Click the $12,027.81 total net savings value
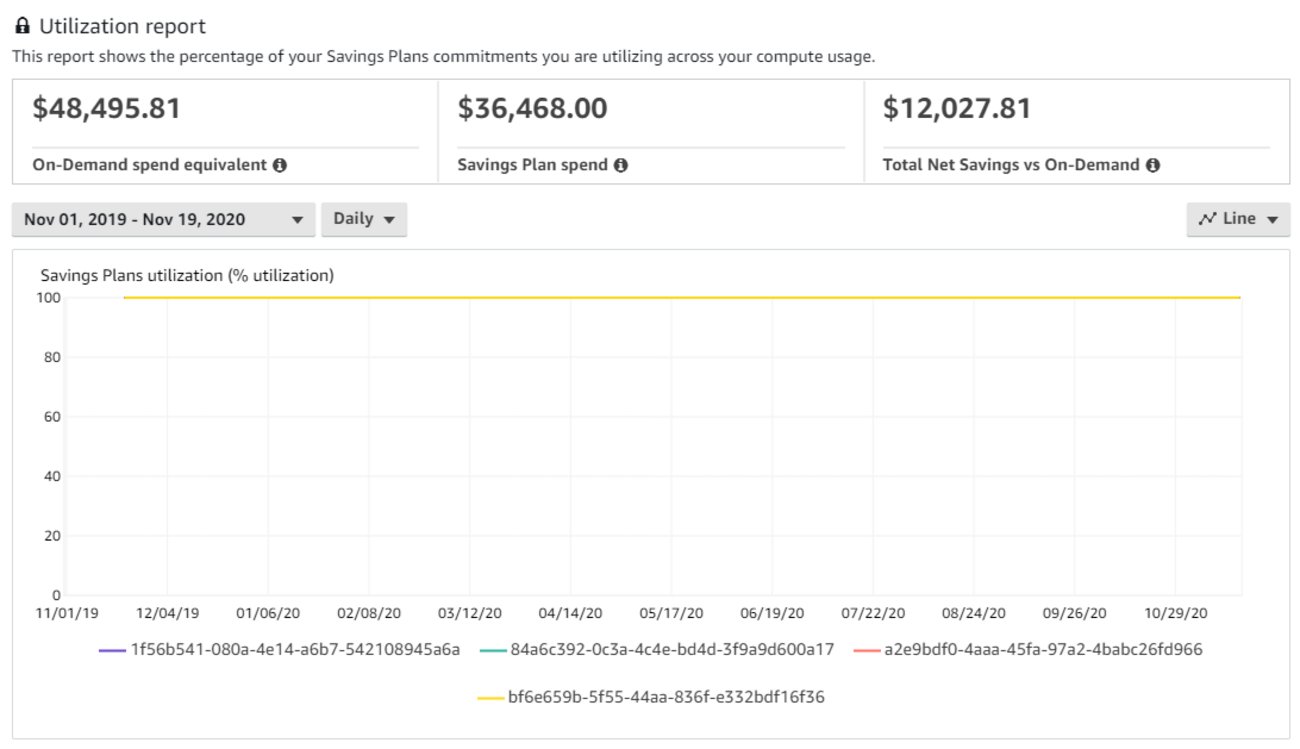This screenshot has width=1300, height=749. pos(957,108)
